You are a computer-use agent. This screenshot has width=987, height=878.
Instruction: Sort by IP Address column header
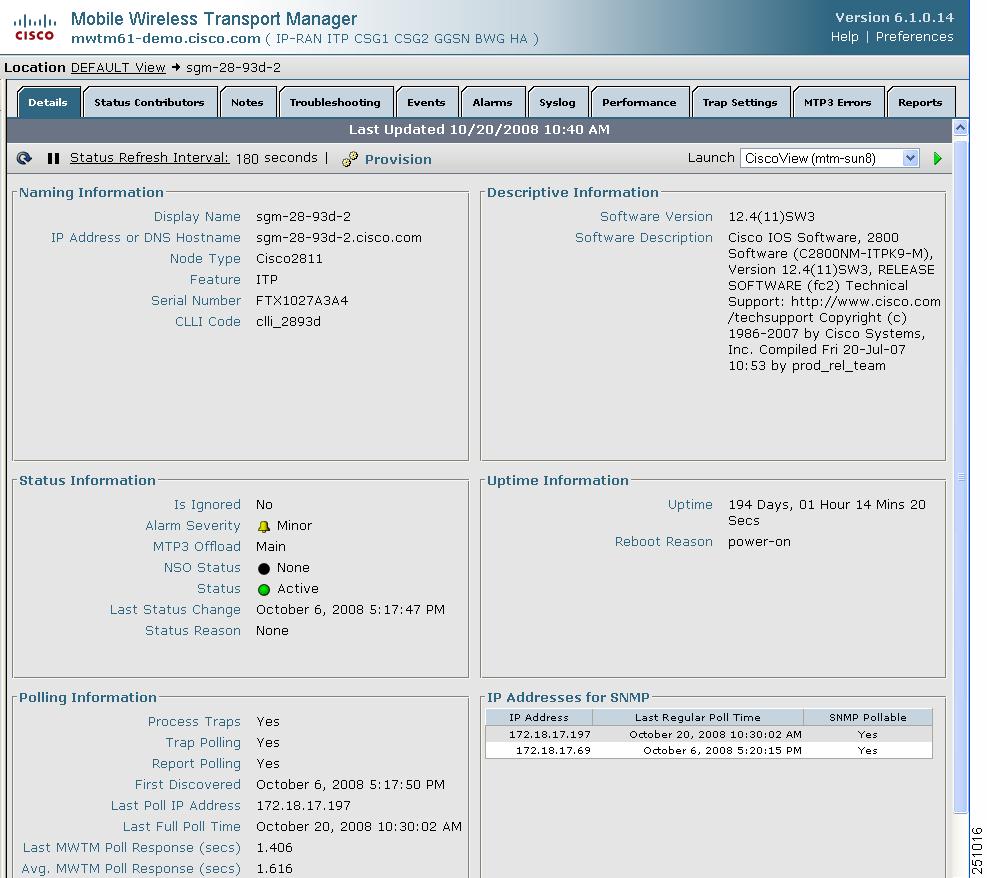pos(538,717)
